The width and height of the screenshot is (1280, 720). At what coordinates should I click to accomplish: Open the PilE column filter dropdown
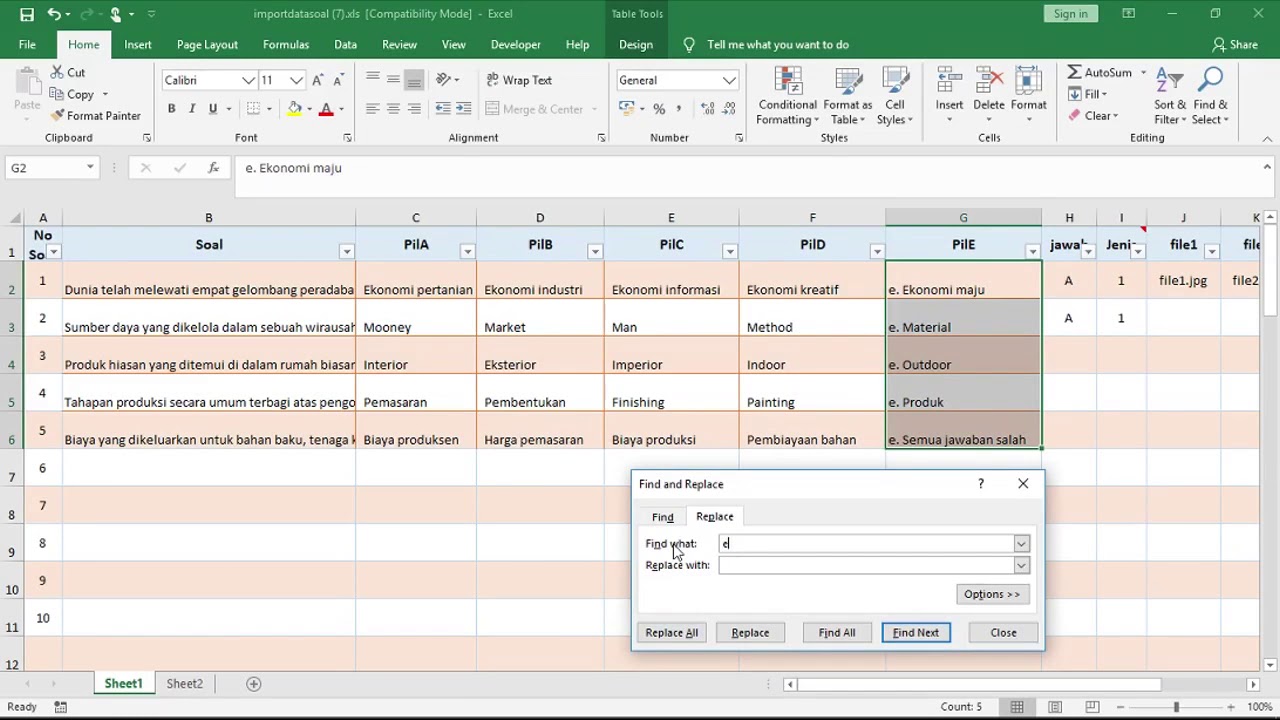click(1032, 251)
